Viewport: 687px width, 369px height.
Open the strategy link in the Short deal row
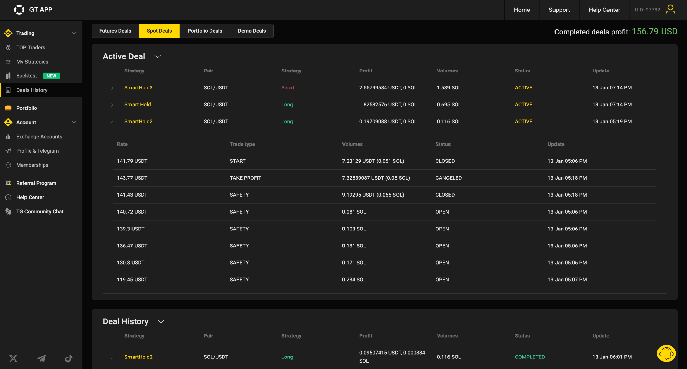138,88
